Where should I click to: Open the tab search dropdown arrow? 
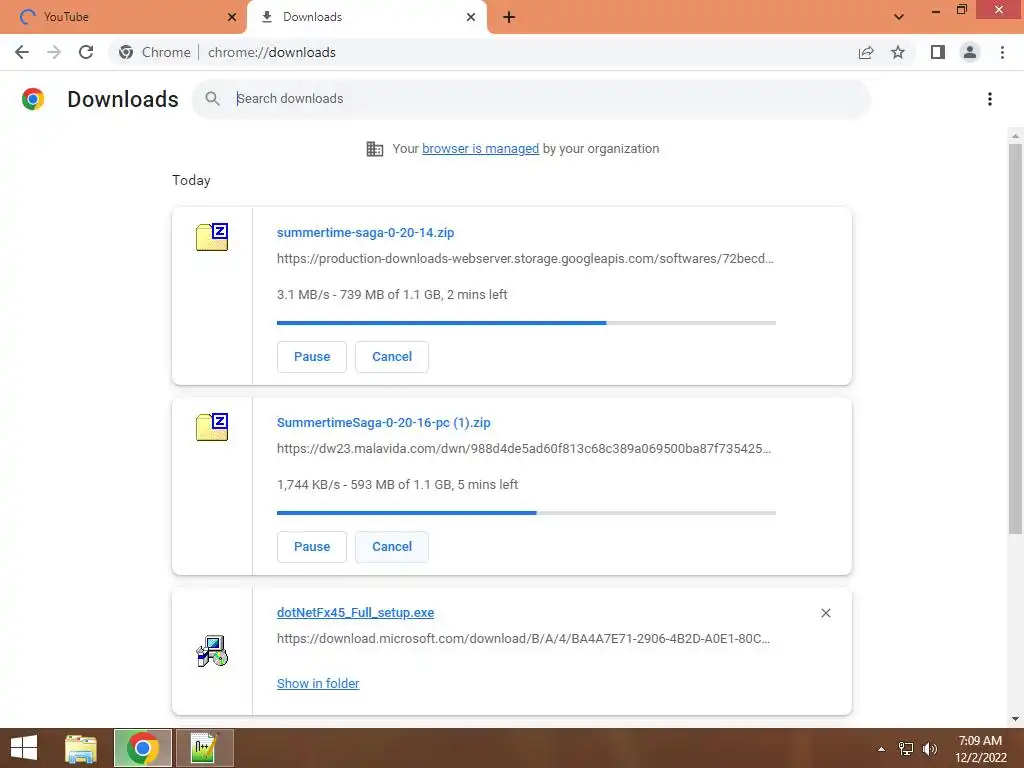tap(899, 17)
